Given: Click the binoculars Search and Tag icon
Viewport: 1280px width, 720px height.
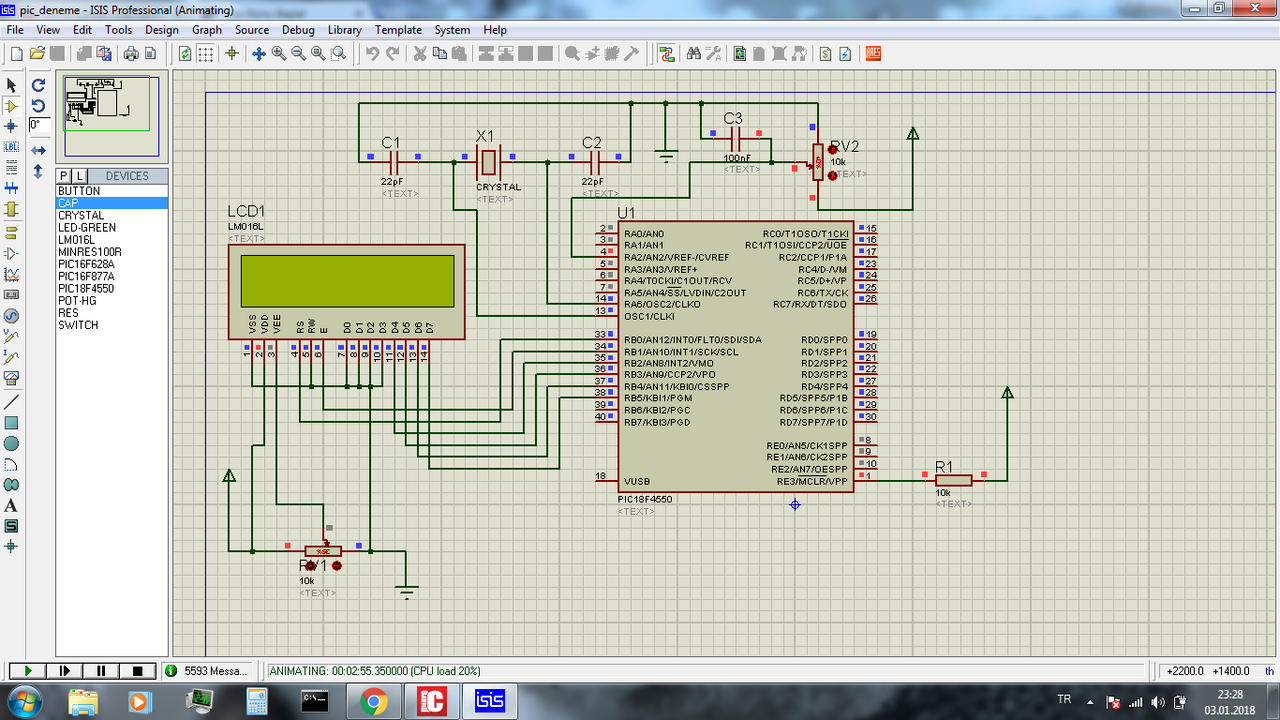Looking at the screenshot, I should coord(693,54).
